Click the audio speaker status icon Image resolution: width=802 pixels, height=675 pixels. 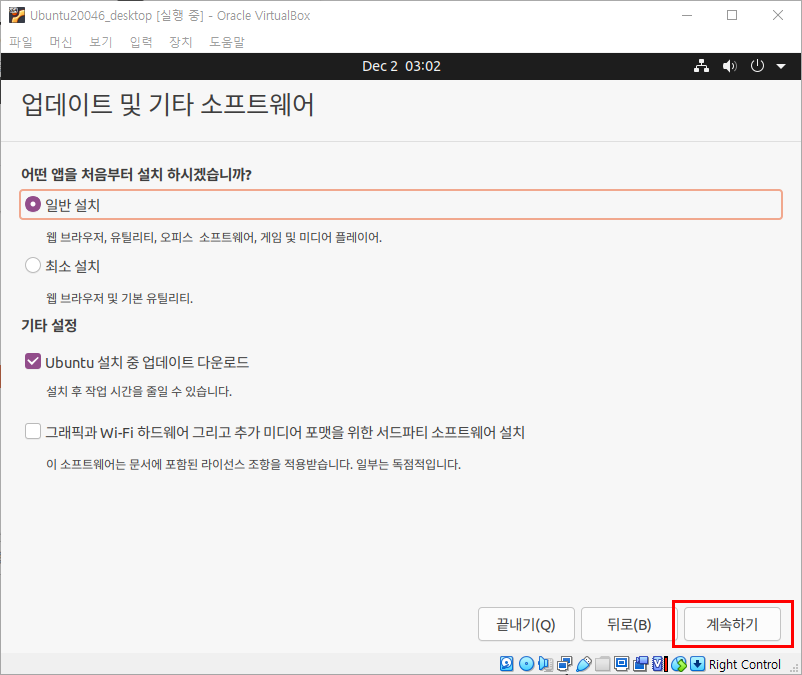click(545, 664)
